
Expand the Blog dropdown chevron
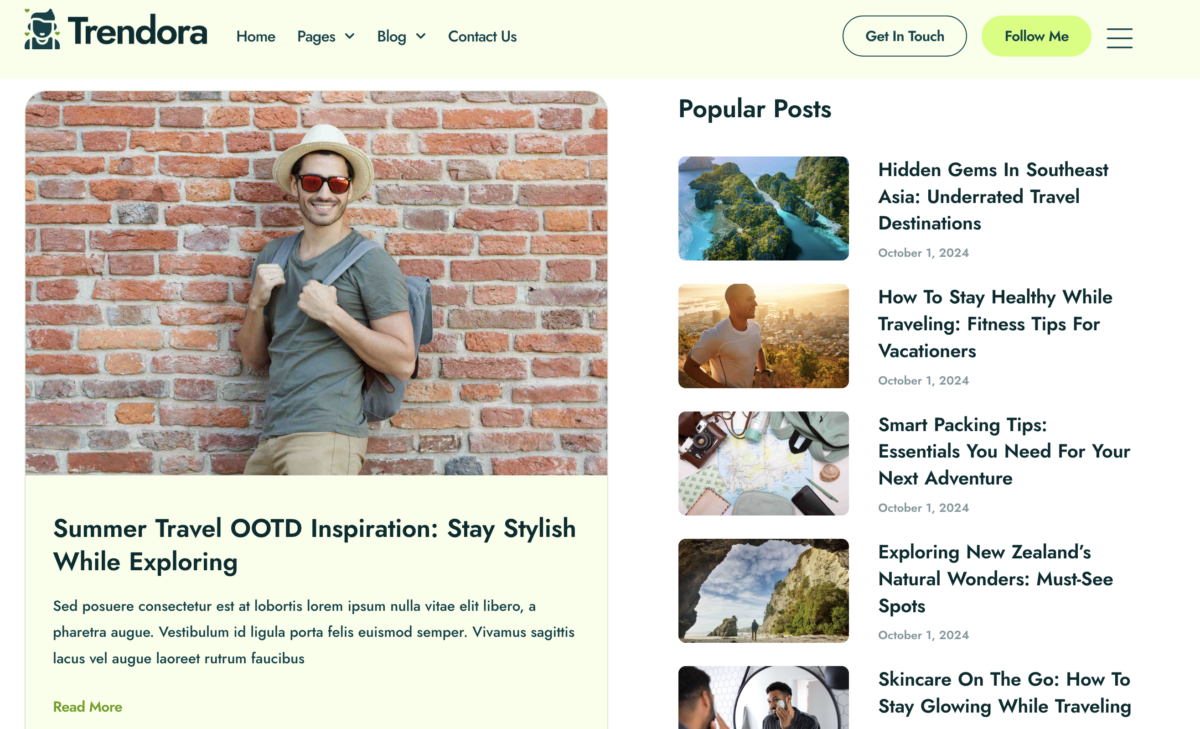[422, 37]
